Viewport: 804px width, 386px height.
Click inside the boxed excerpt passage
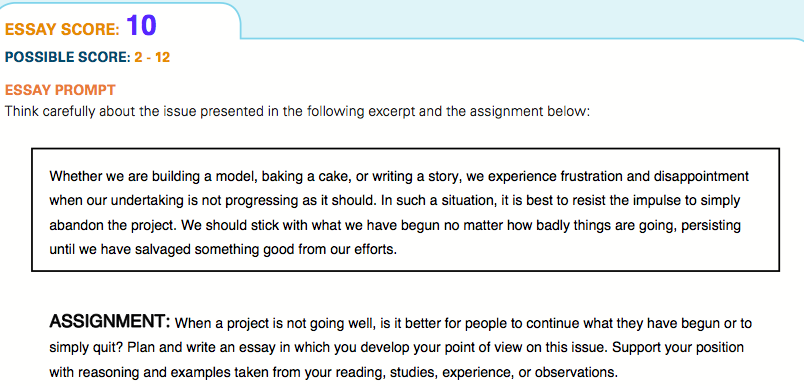click(405, 210)
